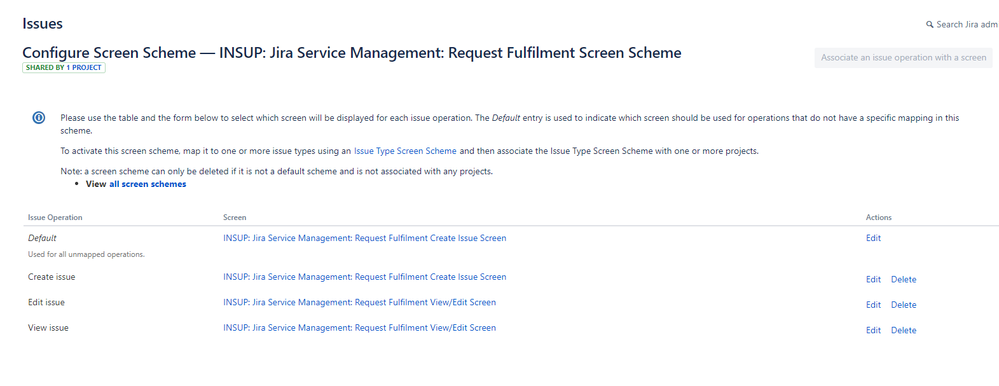Viewport: 999px width, 386px height.
Task: Click the Issues page heading
Action: coord(42,24)
